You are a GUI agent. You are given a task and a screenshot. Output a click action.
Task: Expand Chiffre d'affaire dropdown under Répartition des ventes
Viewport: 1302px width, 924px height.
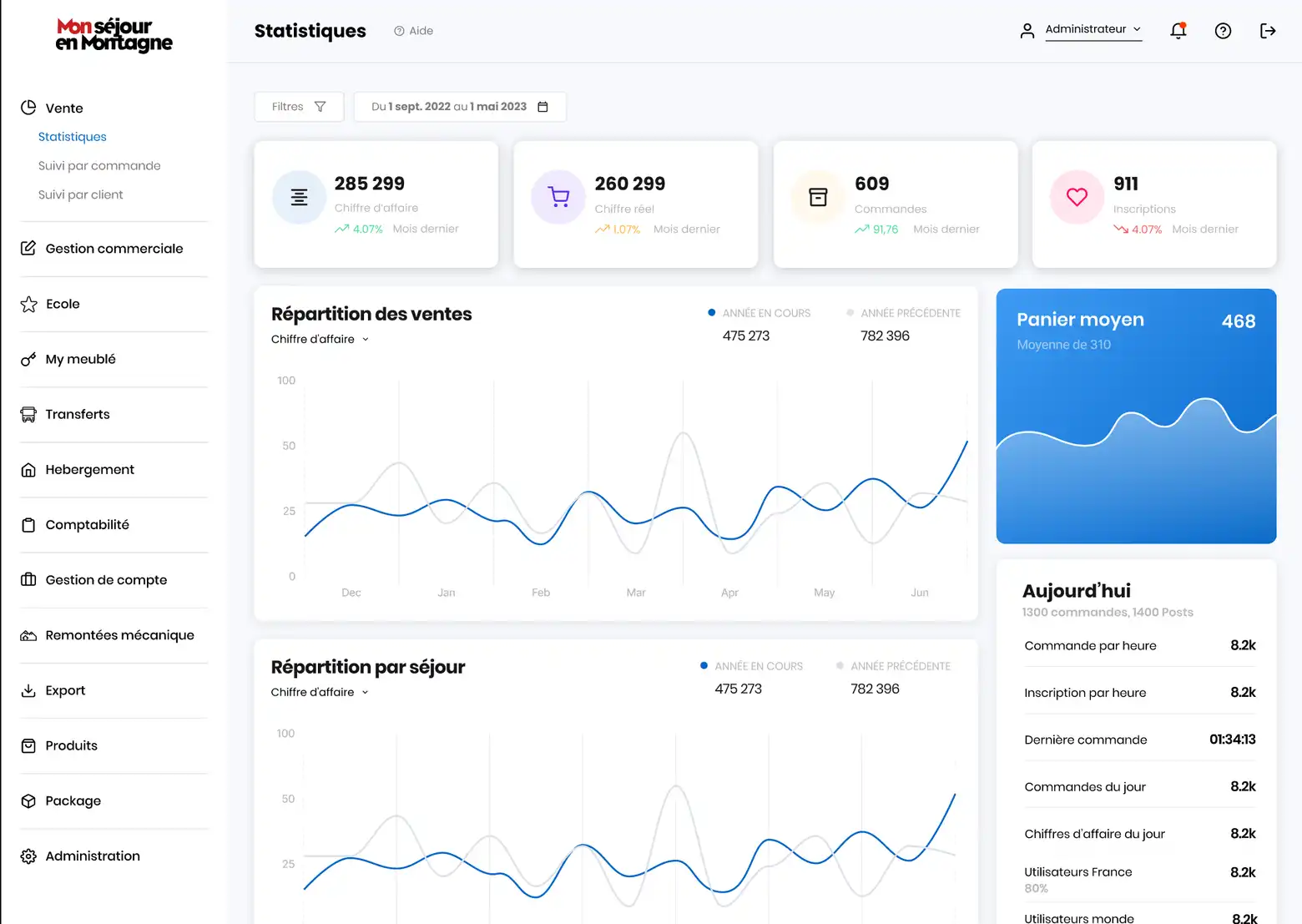coord(320,339)
